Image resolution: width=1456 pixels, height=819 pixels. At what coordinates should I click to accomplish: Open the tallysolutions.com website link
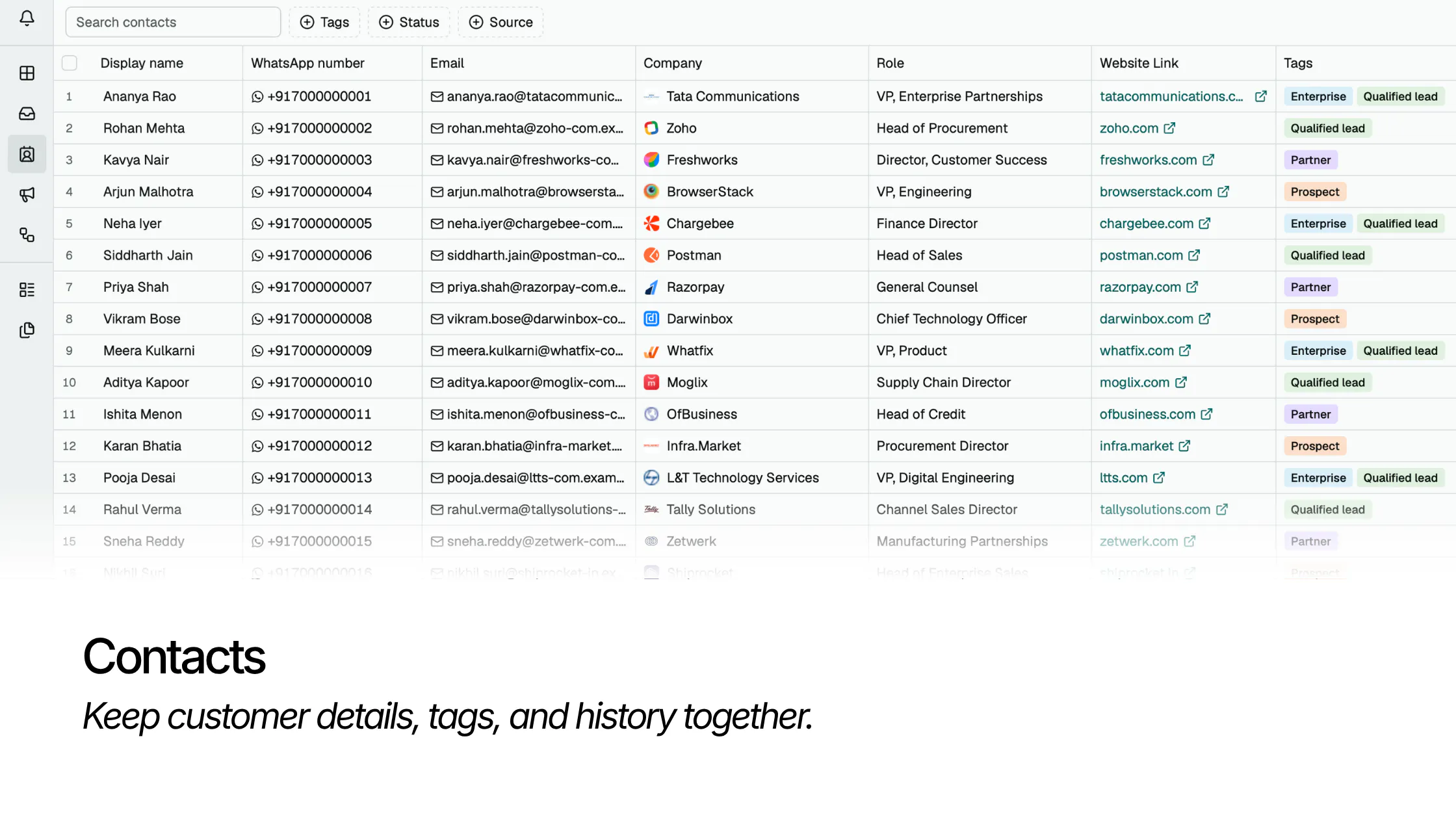point(1155,510)
